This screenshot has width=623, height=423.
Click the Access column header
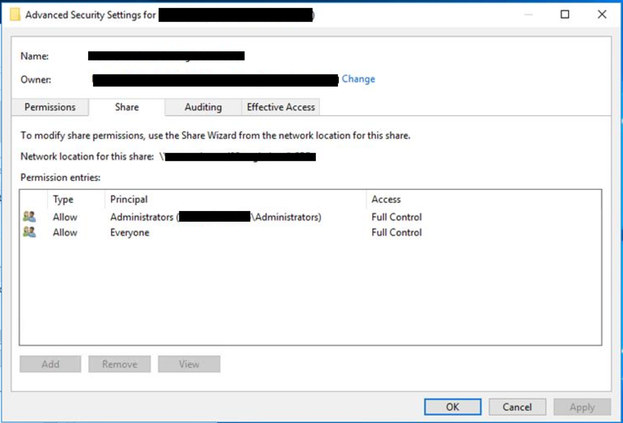coord(386,200)
